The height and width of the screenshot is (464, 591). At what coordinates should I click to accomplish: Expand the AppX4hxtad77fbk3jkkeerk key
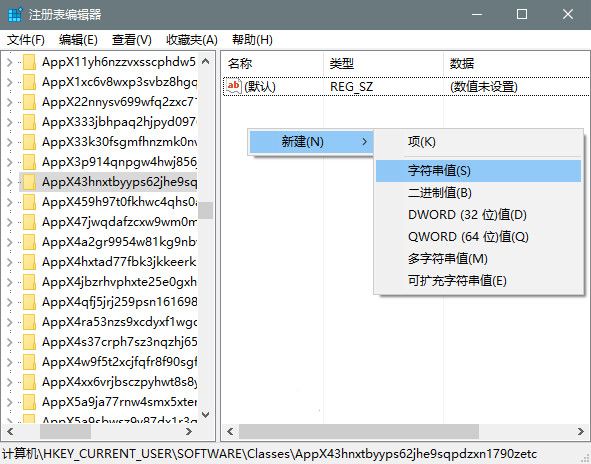(10, 262)
